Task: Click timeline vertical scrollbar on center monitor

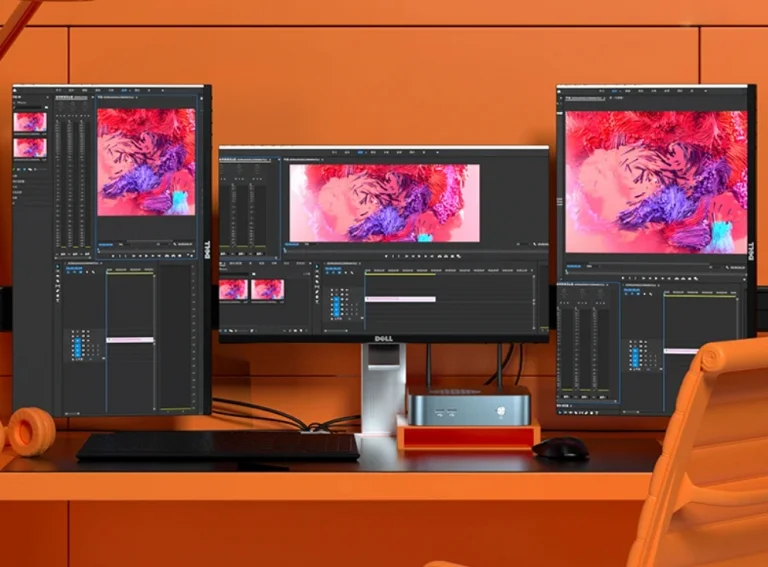Action: 534,302
